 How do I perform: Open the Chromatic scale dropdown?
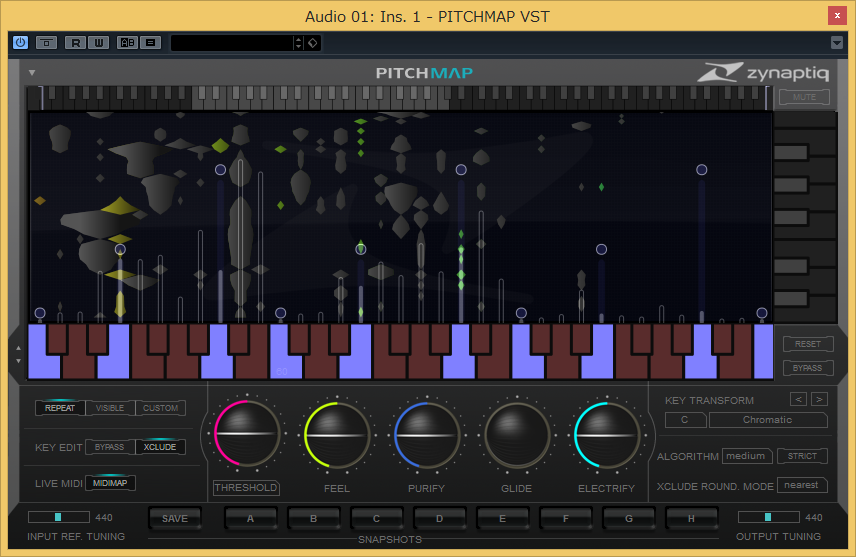tap(768, 420)
